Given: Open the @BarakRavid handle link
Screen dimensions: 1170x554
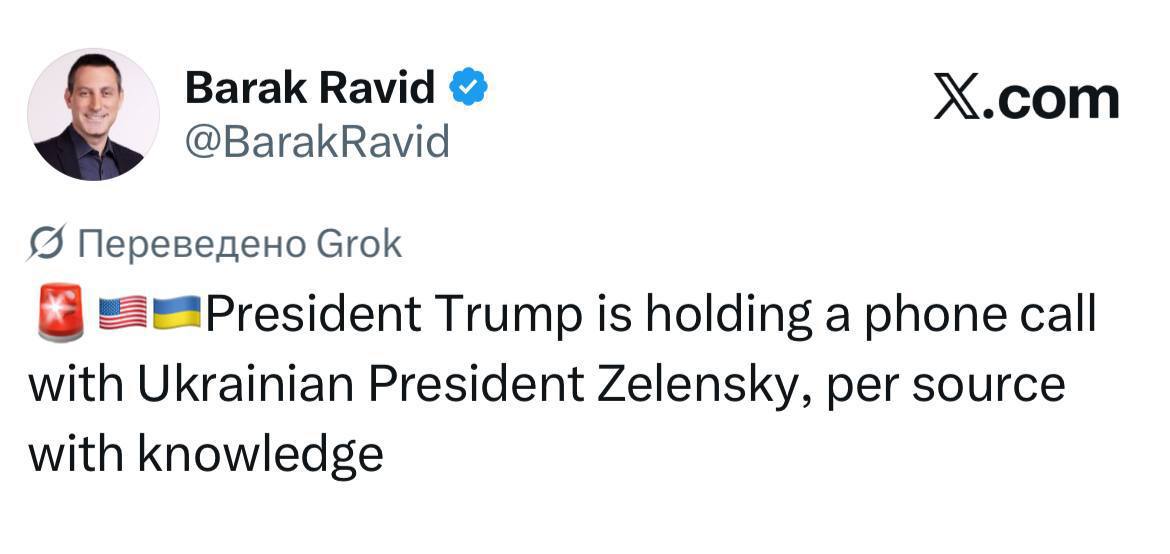Looking at the screenshot, I should point(317,142).
